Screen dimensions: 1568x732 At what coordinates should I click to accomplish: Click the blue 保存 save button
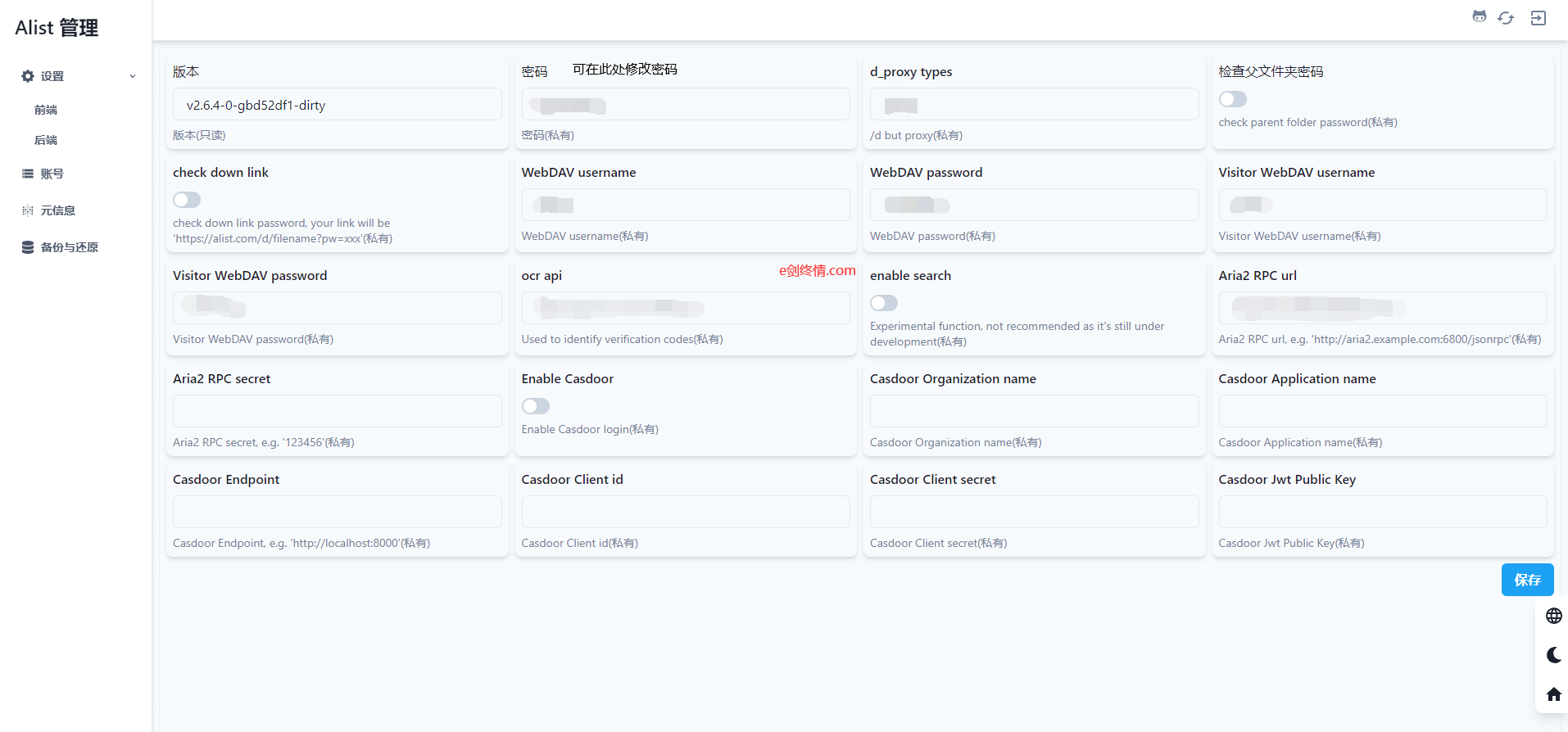point(1527,580)
